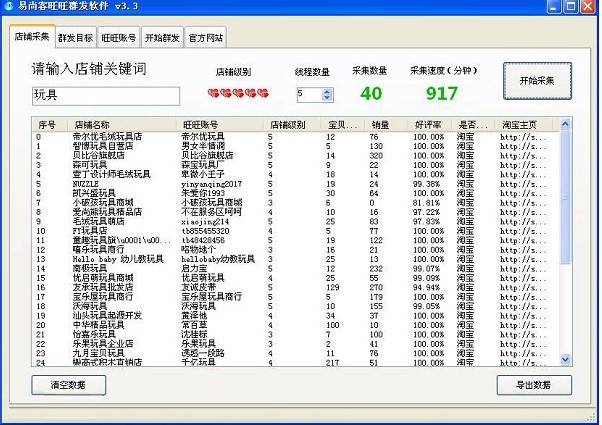
Task: Select the row 贝比谷旗舰店 in 店铺名称 column
Action: pyautogui.click(x=99, y=155)
